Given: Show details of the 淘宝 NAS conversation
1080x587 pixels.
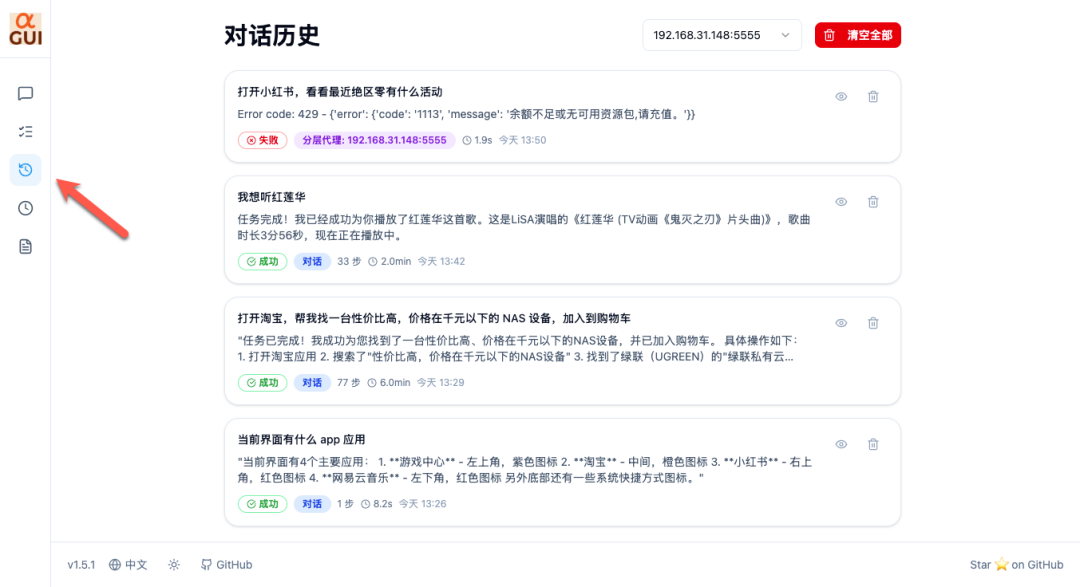Looking at the screenshot, I should pyautogui.click(x=841, y=322).
